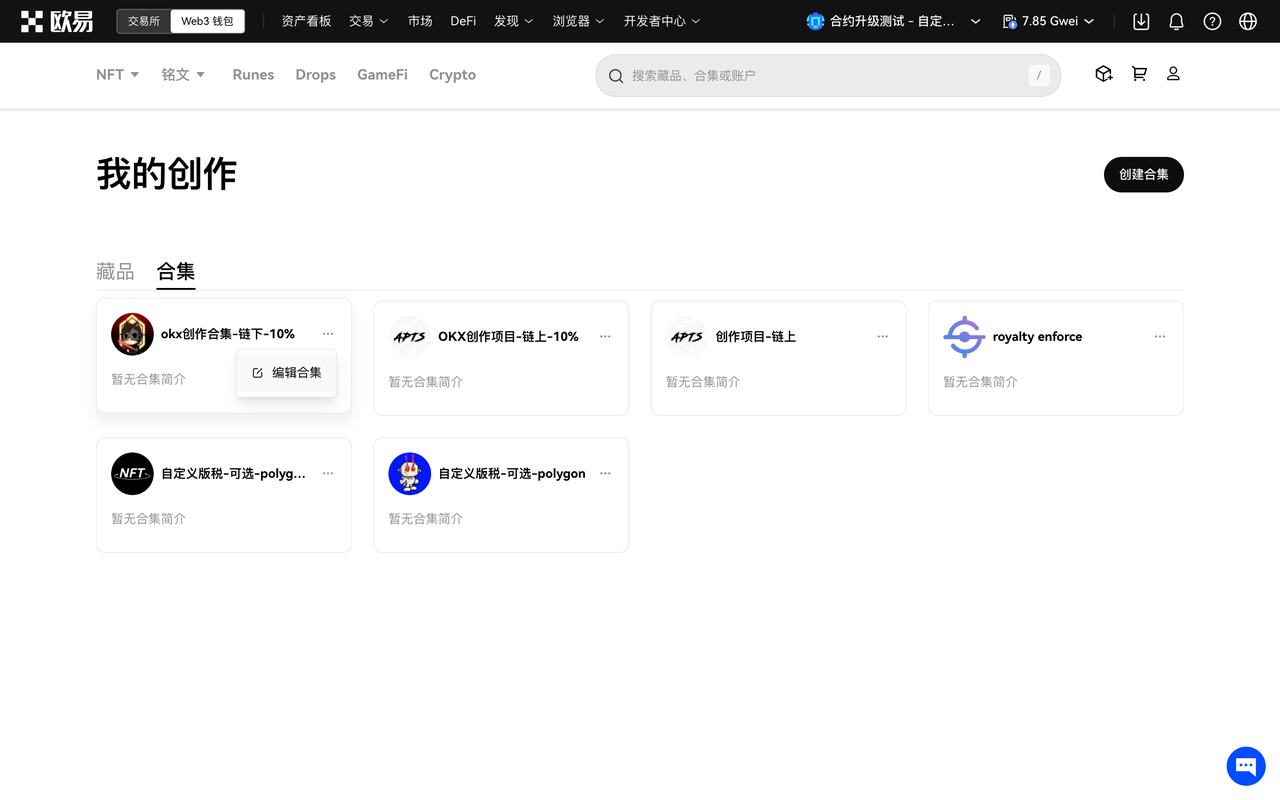This screenshot has width=1280, height=800.
Task: Click the blue robot avatar thumbnail
Action: pyautogui.click(x=410, y=474)
